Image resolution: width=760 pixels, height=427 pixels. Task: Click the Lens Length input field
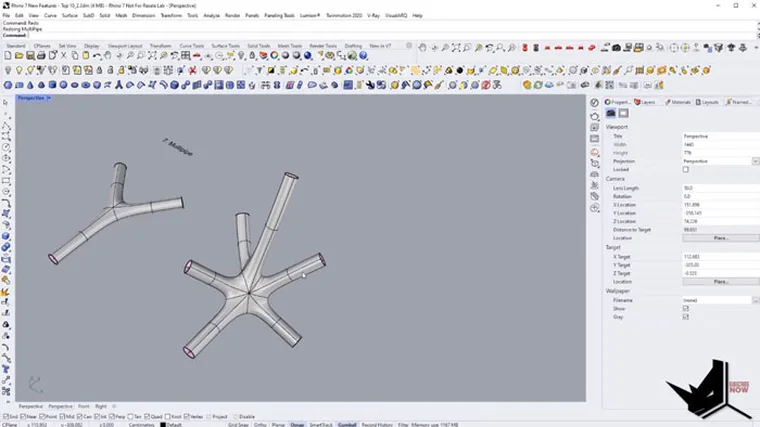717,188
